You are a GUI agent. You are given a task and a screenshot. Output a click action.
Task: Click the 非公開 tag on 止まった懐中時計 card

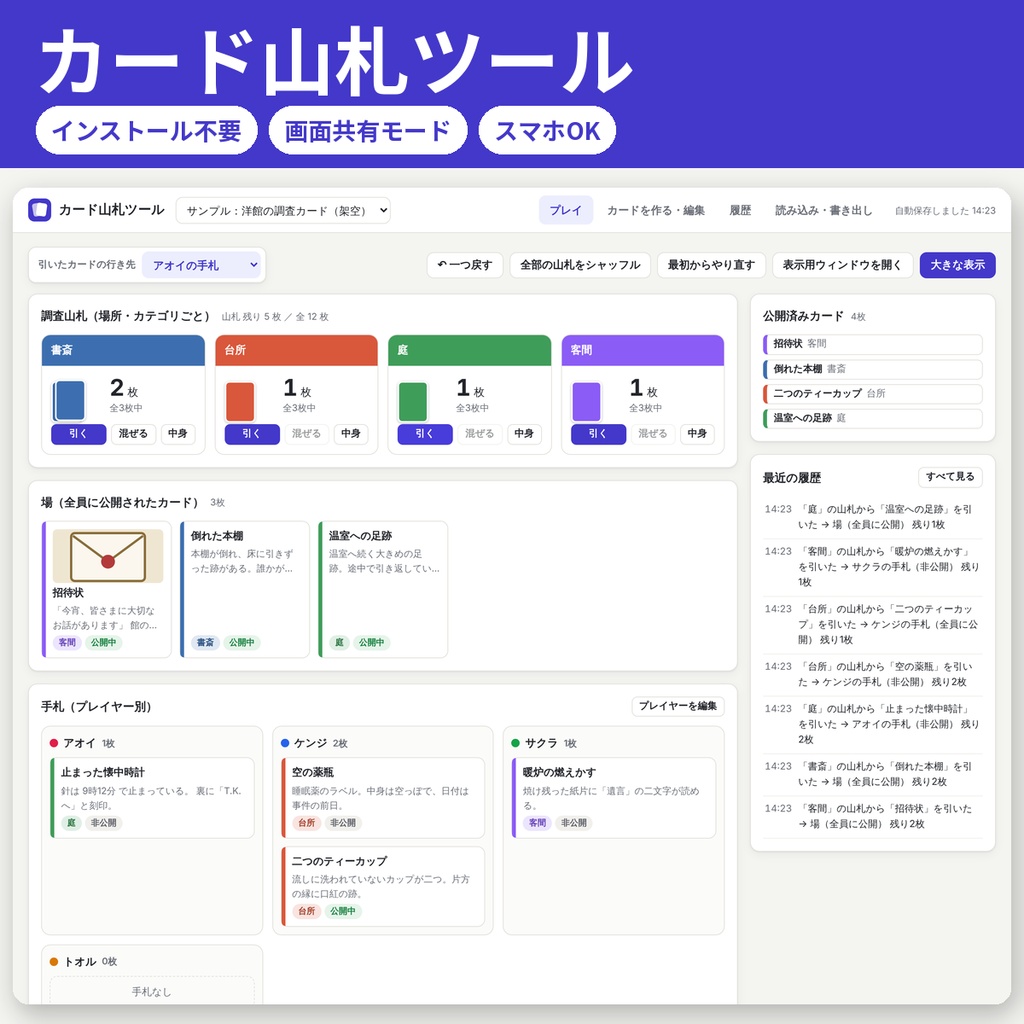click(x=104, y=823)
